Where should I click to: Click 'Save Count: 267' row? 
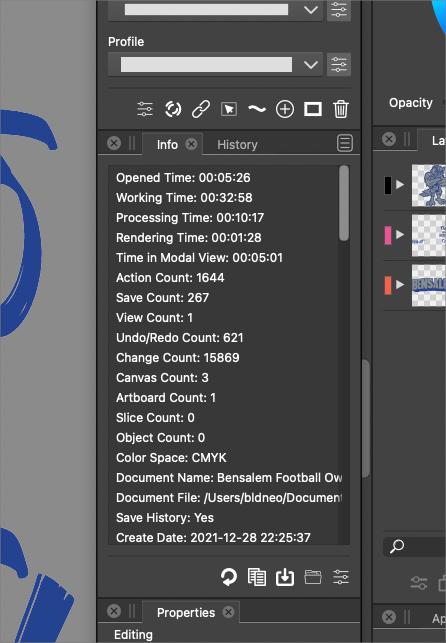(162, 298)
